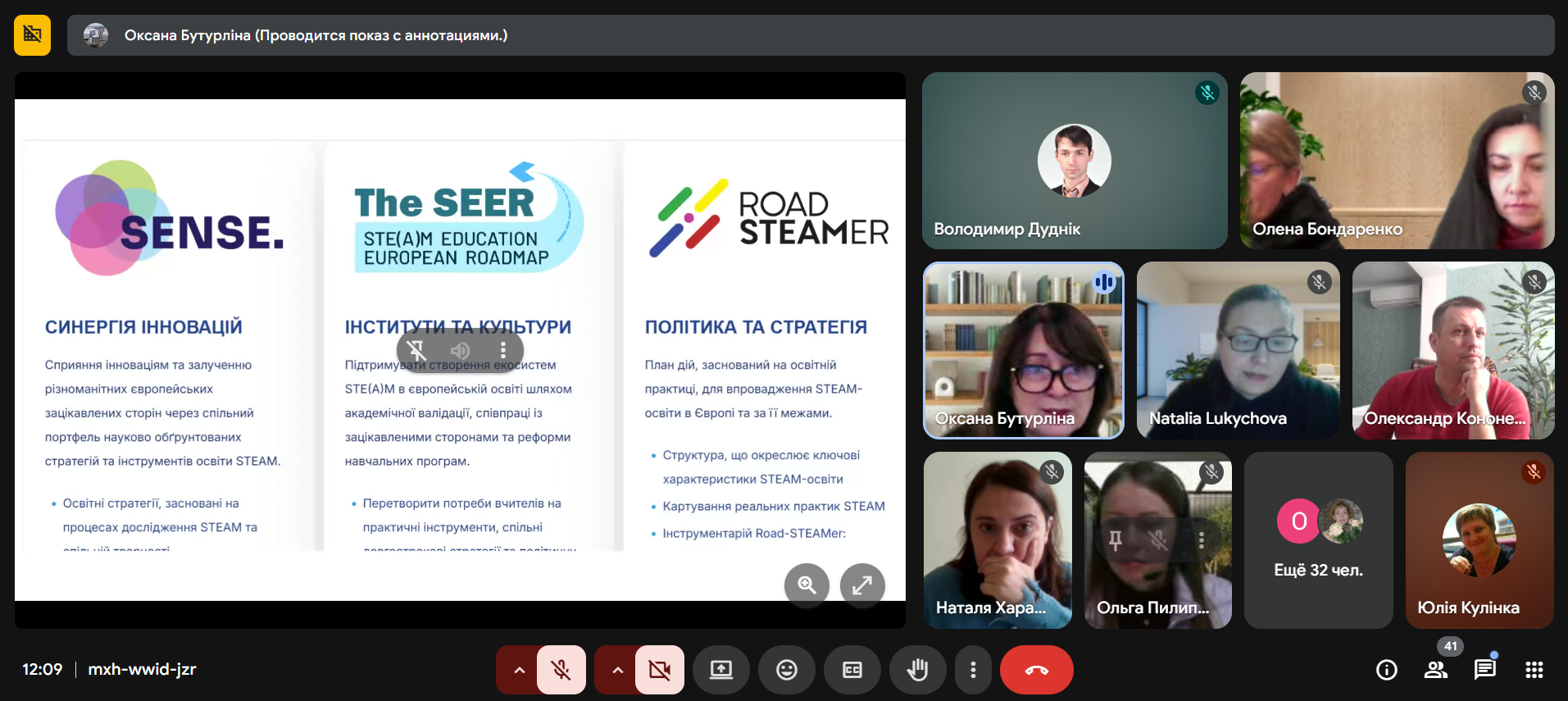Click the 'Ещё 32 чел.' tile
Image resolution: width=1568 pixels, height=701 pixels.
click(1318, 539)
